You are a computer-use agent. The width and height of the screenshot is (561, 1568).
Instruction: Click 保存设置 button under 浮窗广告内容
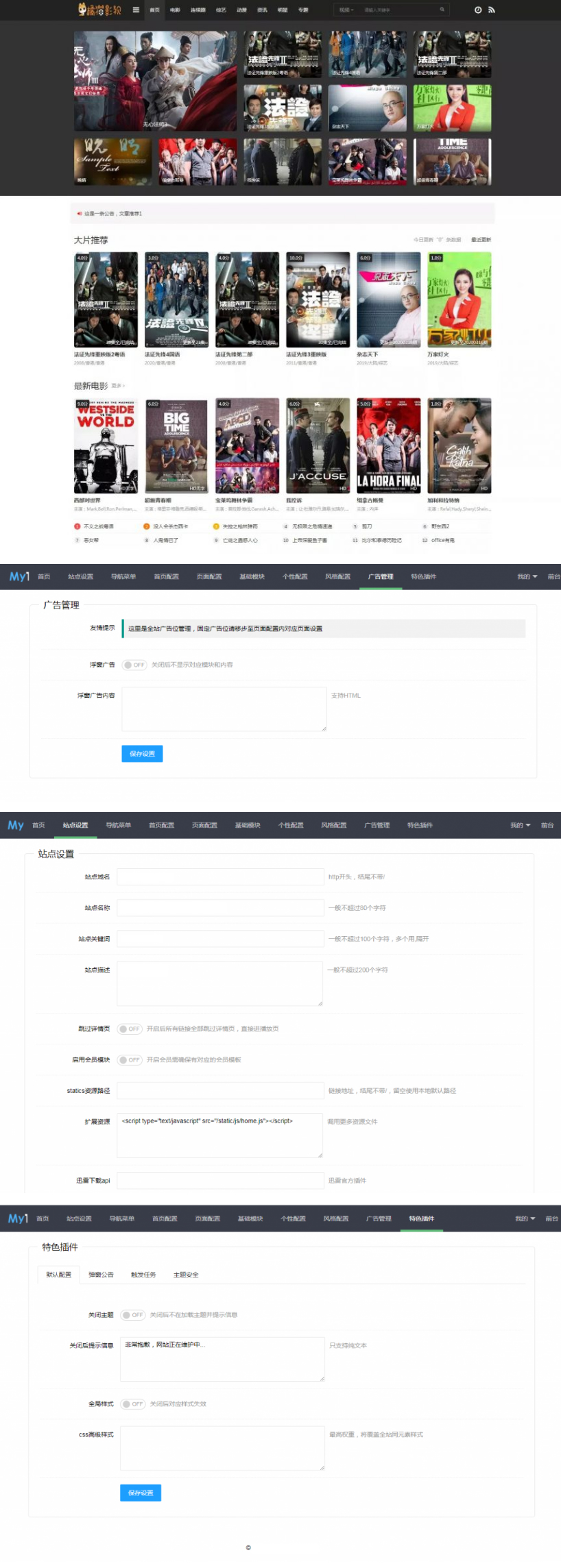click(142, 753)
